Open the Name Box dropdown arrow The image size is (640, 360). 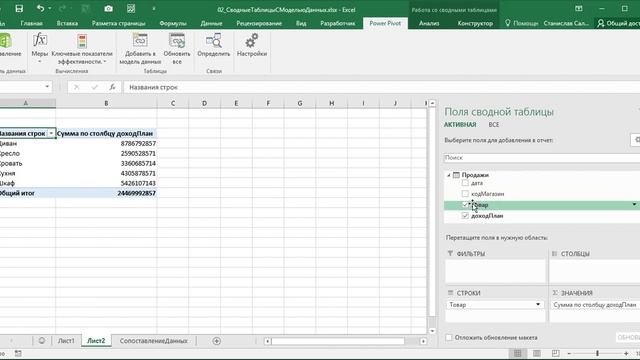pos(47,87)
